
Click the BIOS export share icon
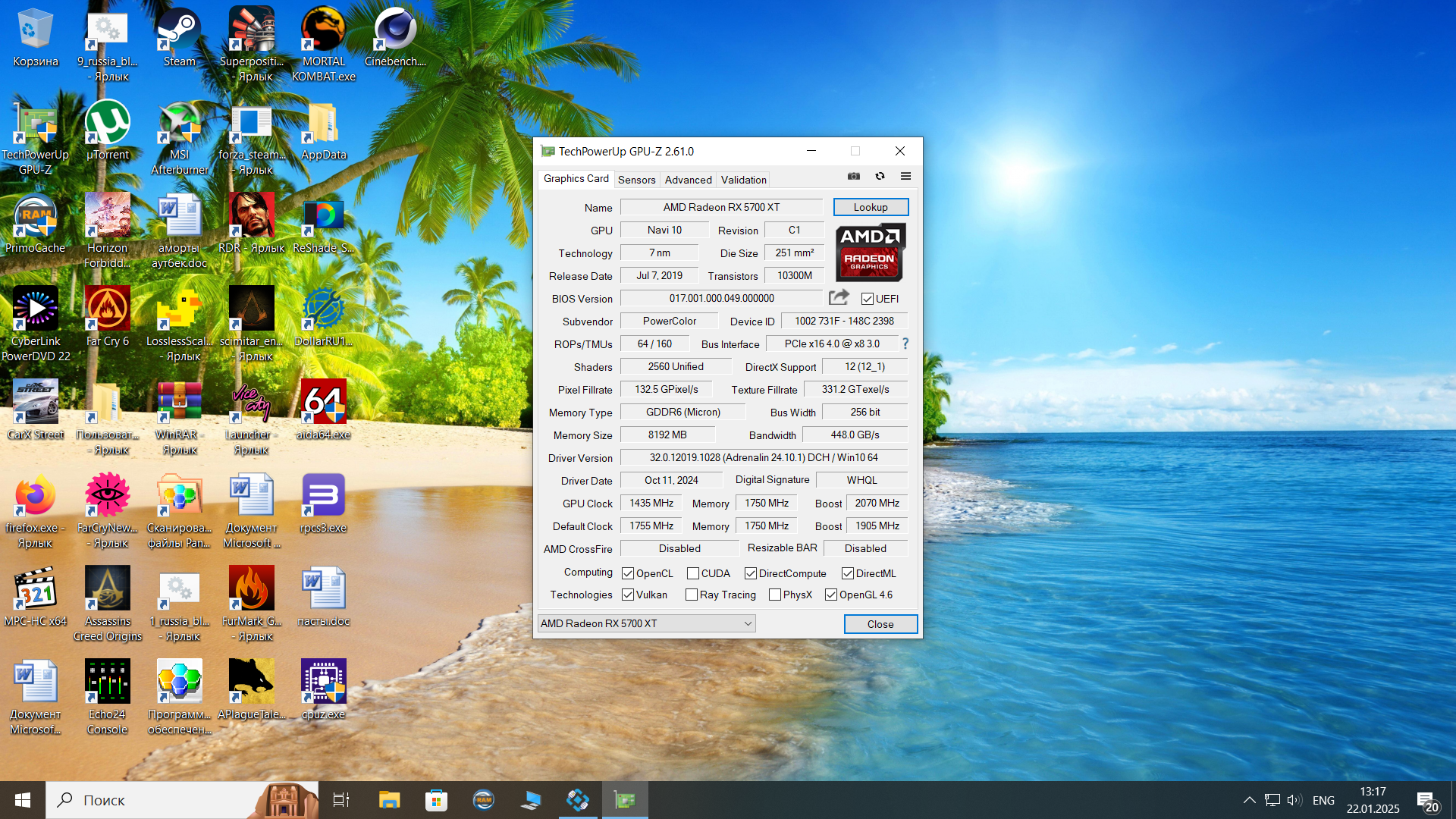tap(839, 297)
